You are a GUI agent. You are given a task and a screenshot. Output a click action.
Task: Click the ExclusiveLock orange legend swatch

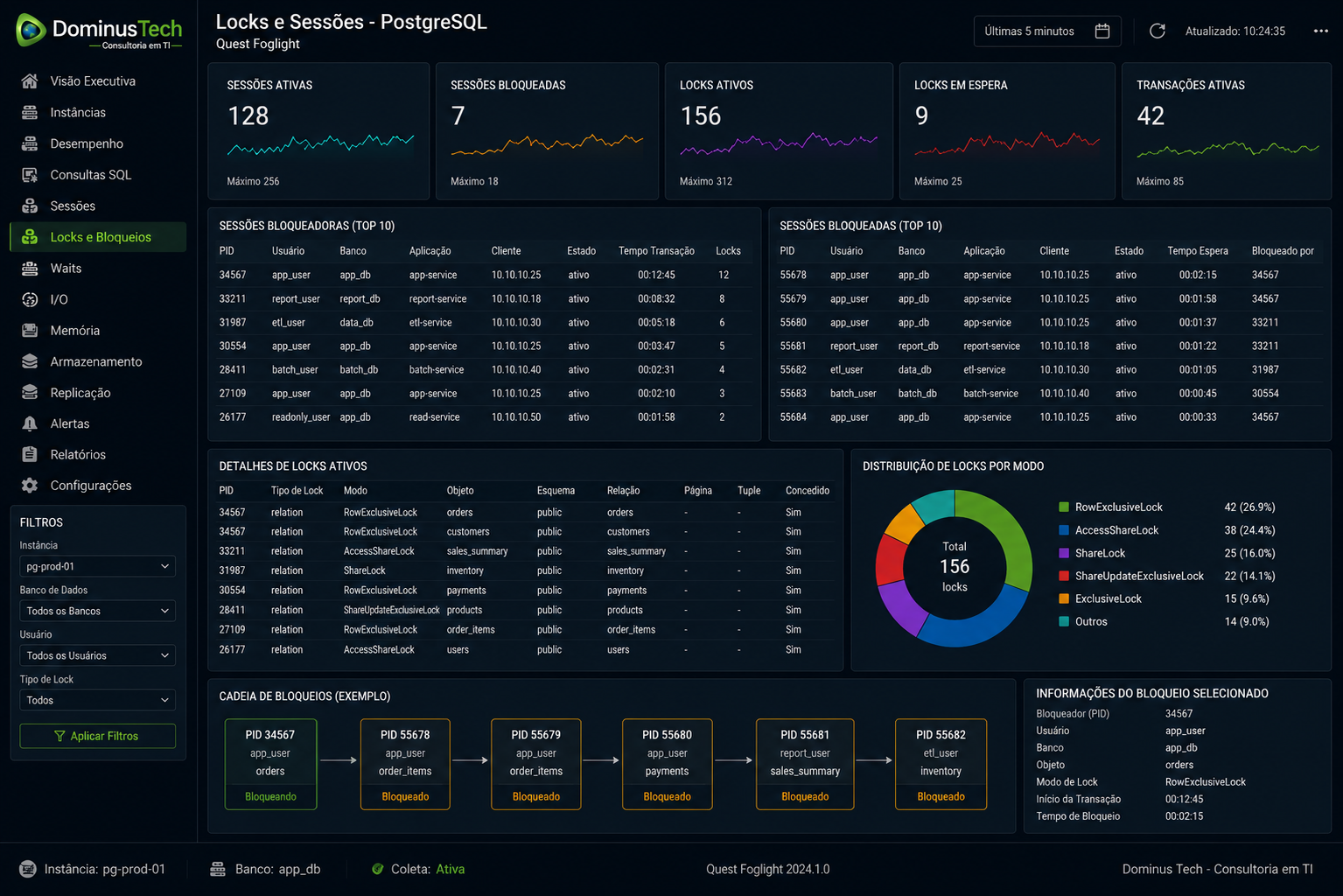(1064, 598)
